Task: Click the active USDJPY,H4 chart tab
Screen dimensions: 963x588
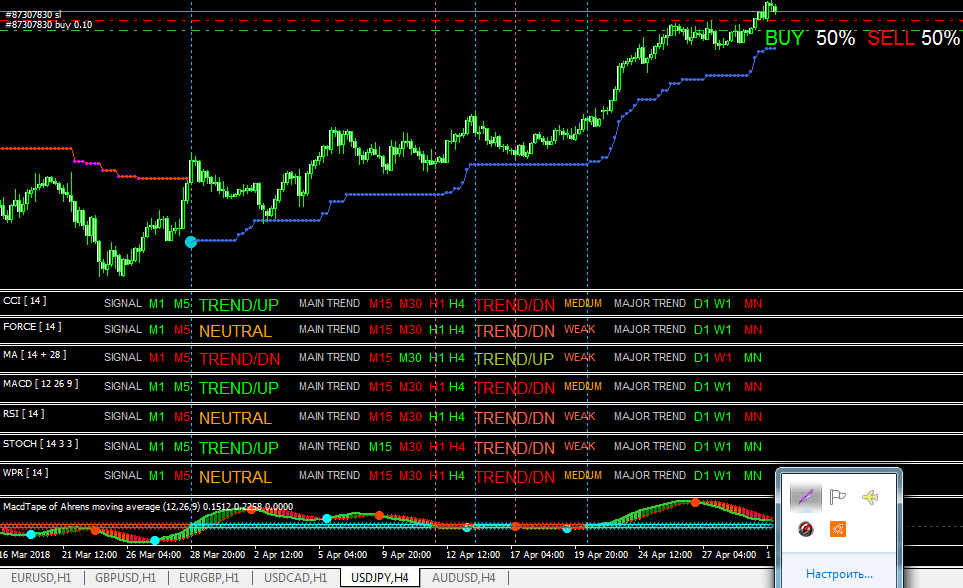Action: click(380, 578)
